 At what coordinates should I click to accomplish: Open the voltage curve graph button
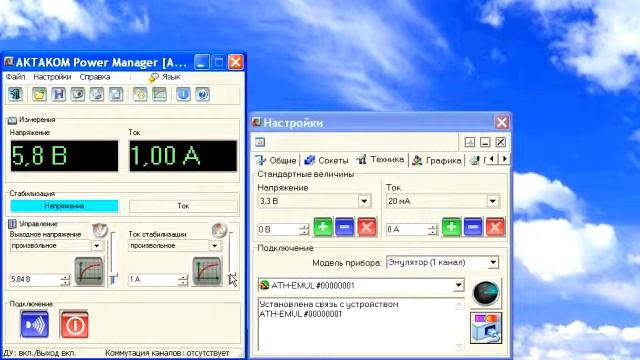coord(89,271)
